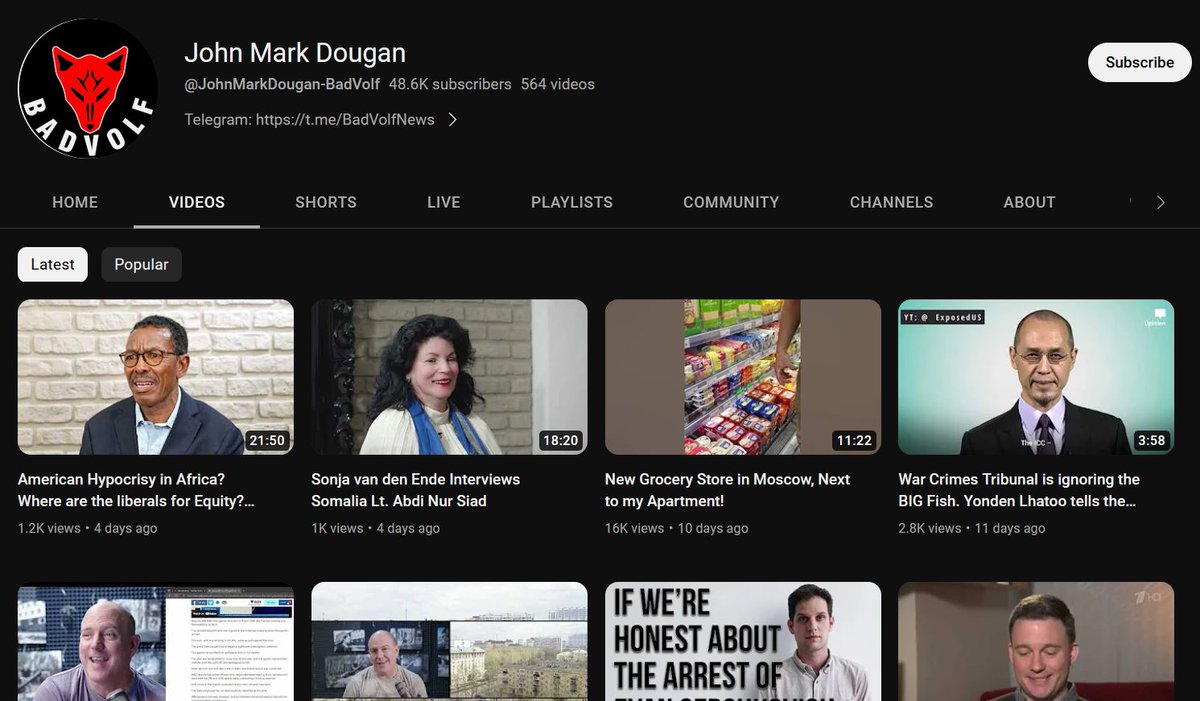This screenshot has width=1200, height=701.
Task: Switch to the HOME tab
Action: (x=75, y=202)
